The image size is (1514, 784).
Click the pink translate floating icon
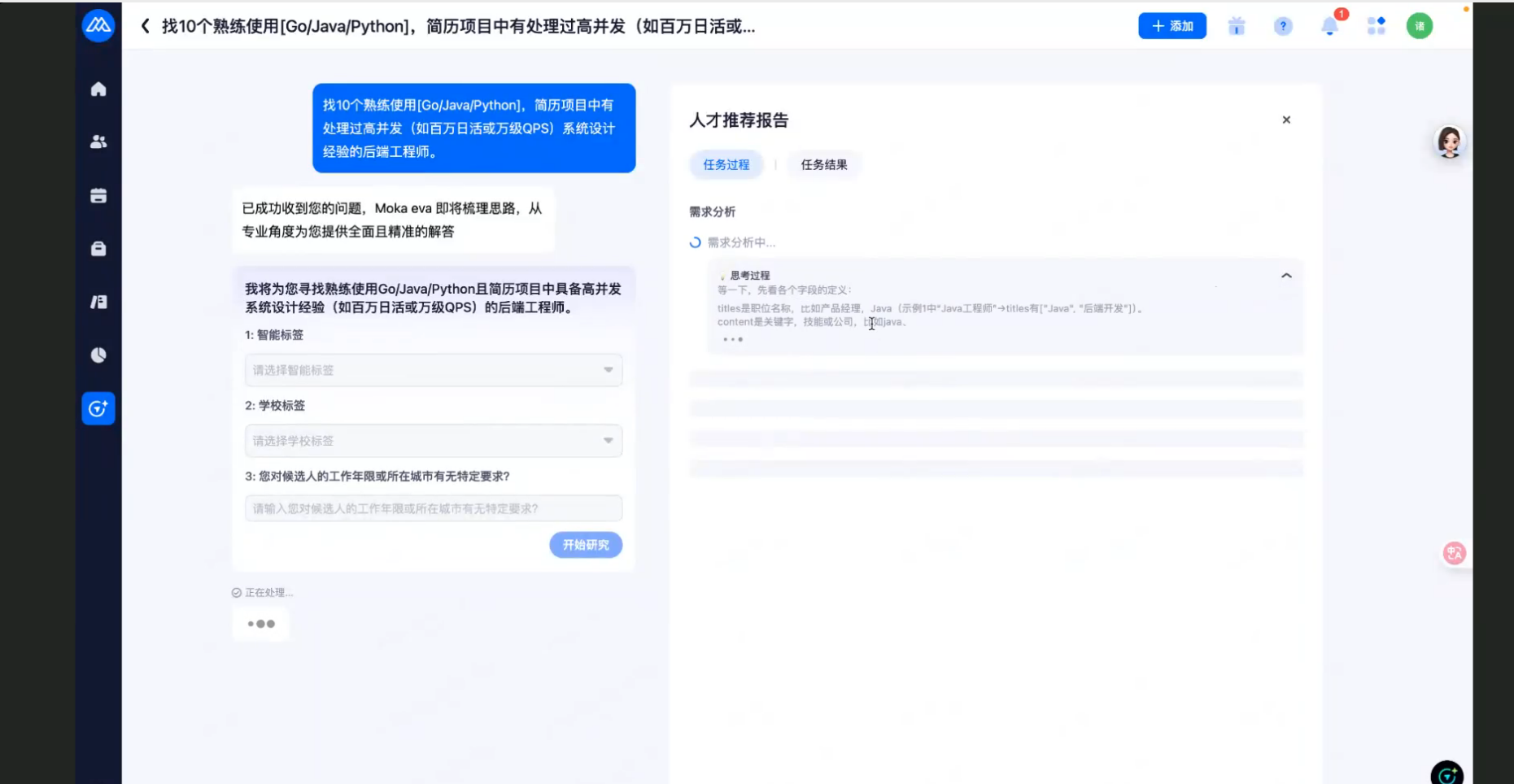(x=1454, y=553)
